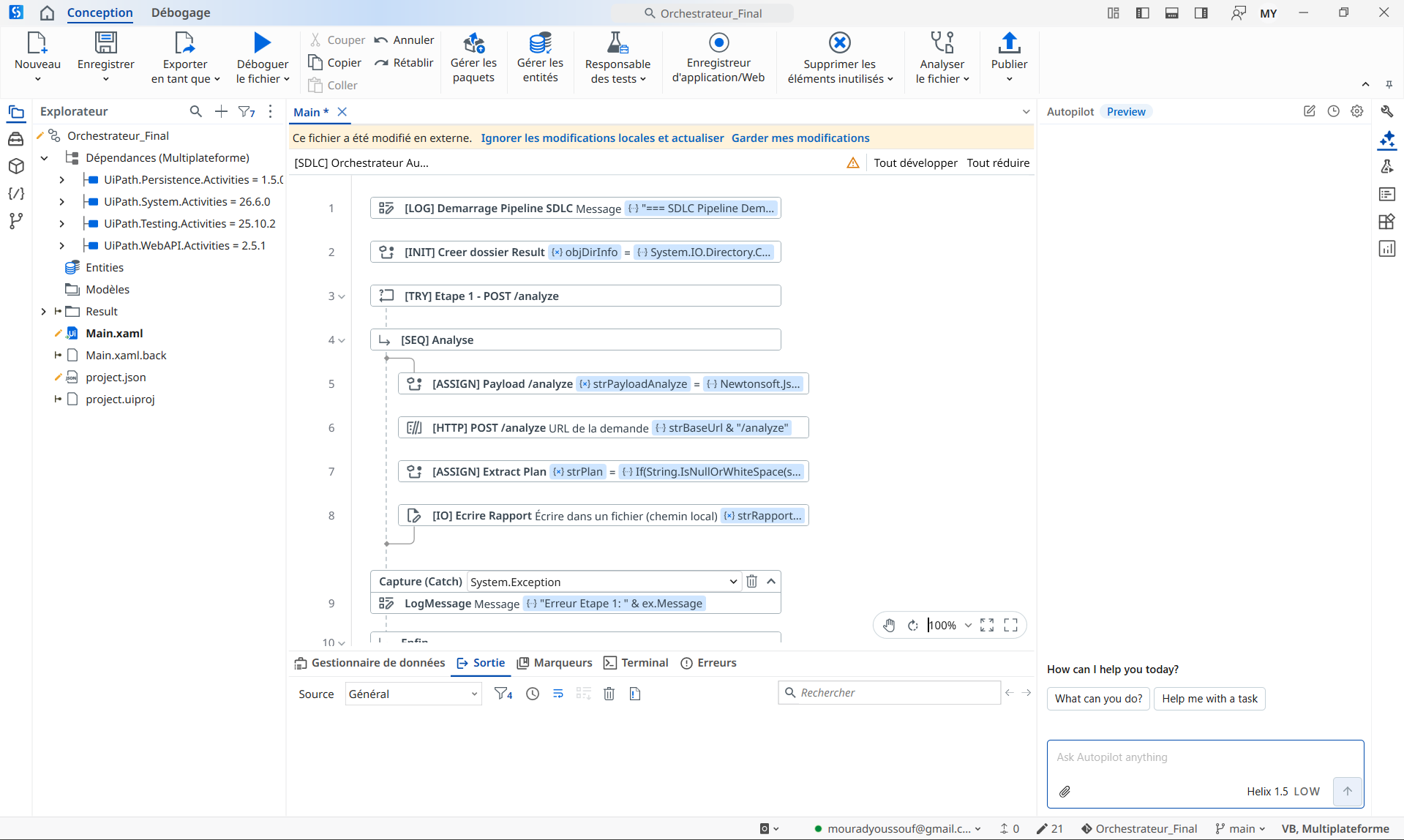Switch to the Conception tab
This screenshot has height=840, width=1404.
click(x=100, y=12)
